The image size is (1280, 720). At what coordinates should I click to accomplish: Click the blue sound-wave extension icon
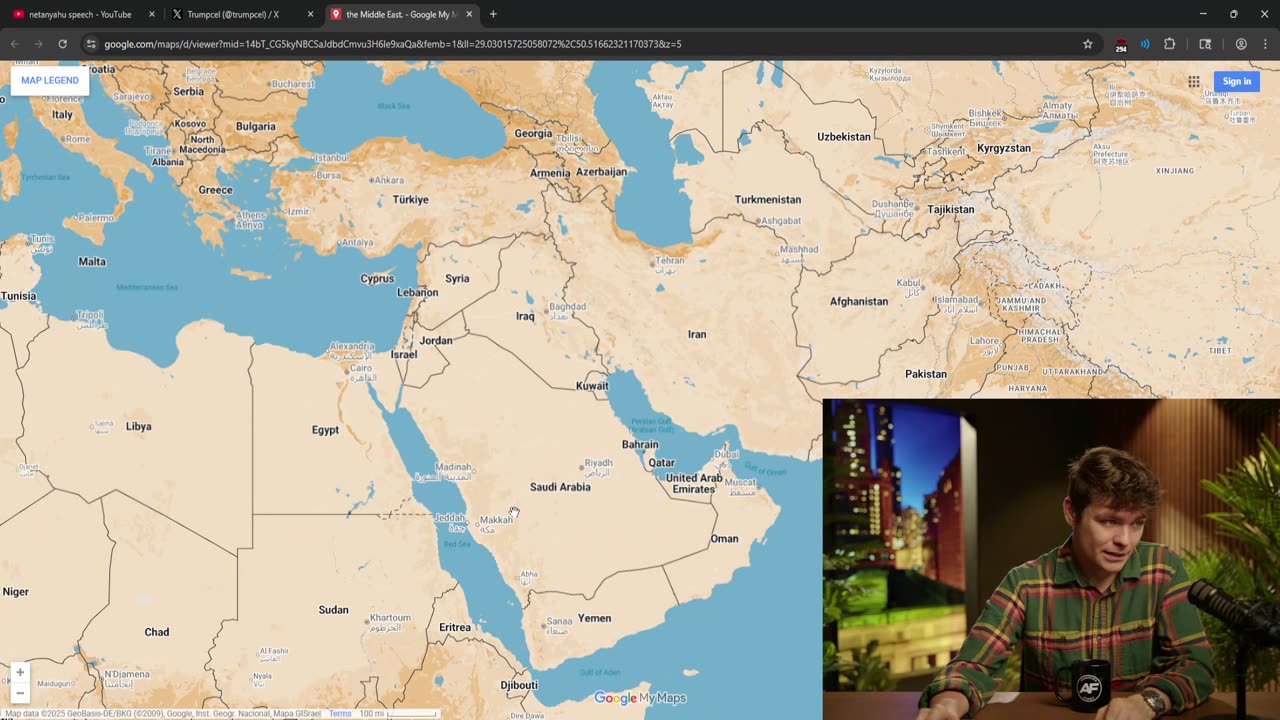[1145, 44]
